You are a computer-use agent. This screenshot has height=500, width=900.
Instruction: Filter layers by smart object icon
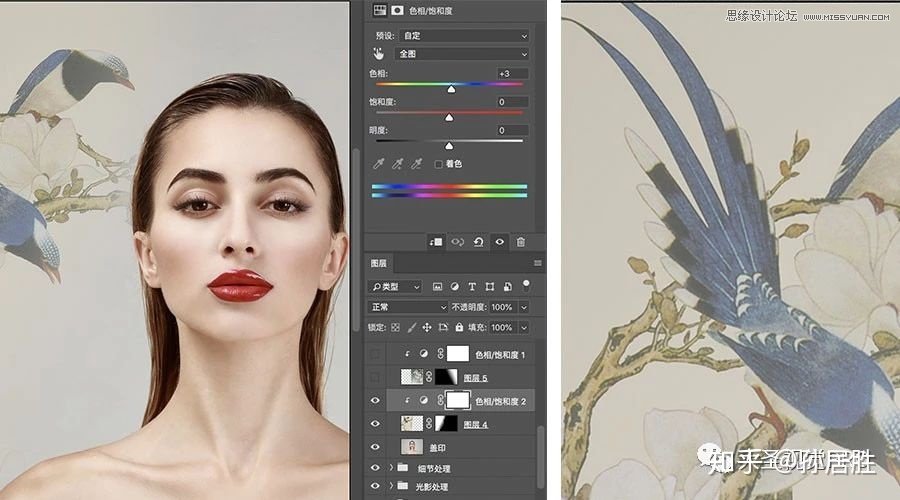click(507, 286)
